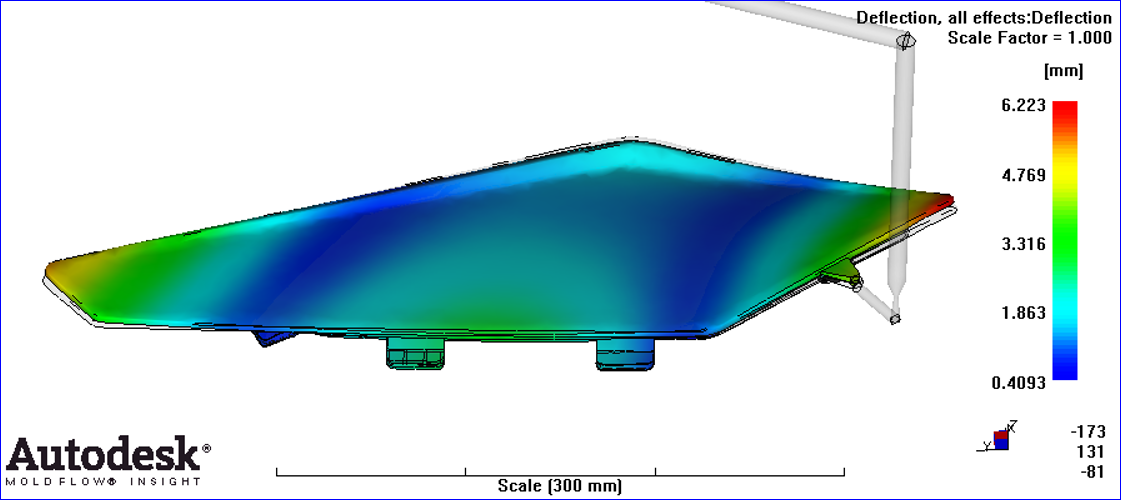Click the rotation value -173
Screen dimensions: 1122x501
(x=1088, y=432)
